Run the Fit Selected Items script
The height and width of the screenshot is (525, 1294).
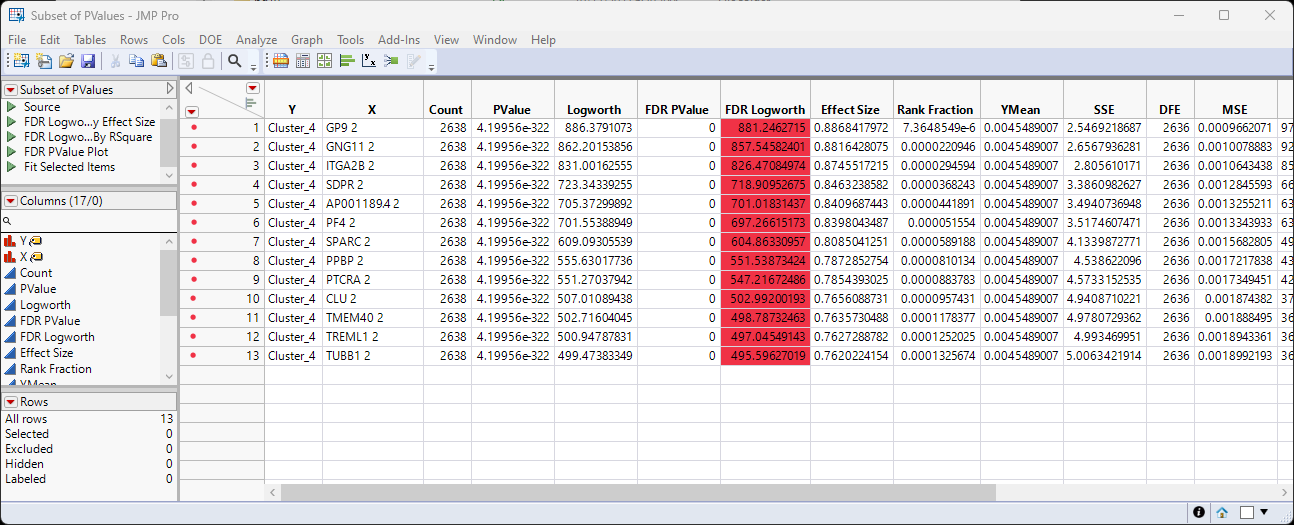[69, 167]
